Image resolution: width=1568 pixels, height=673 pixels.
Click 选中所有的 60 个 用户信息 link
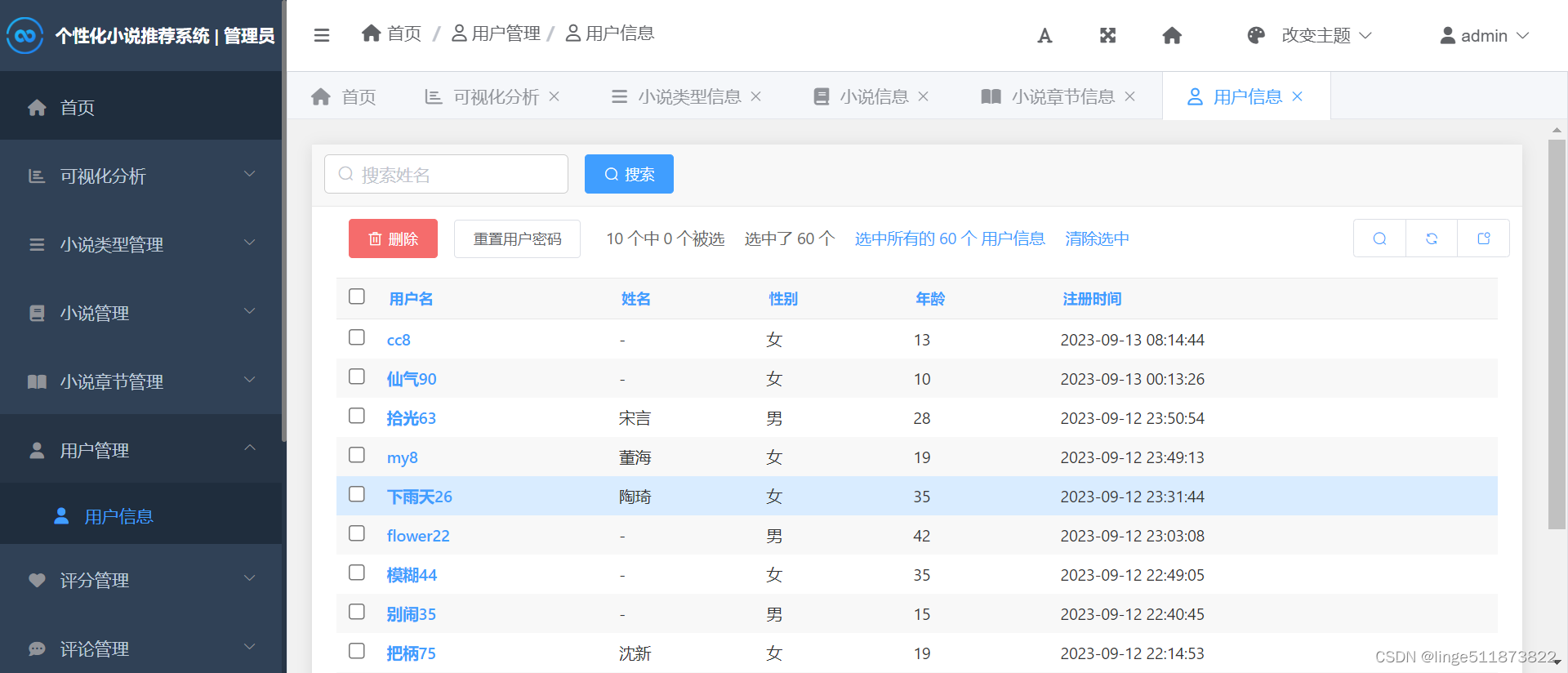950,238
